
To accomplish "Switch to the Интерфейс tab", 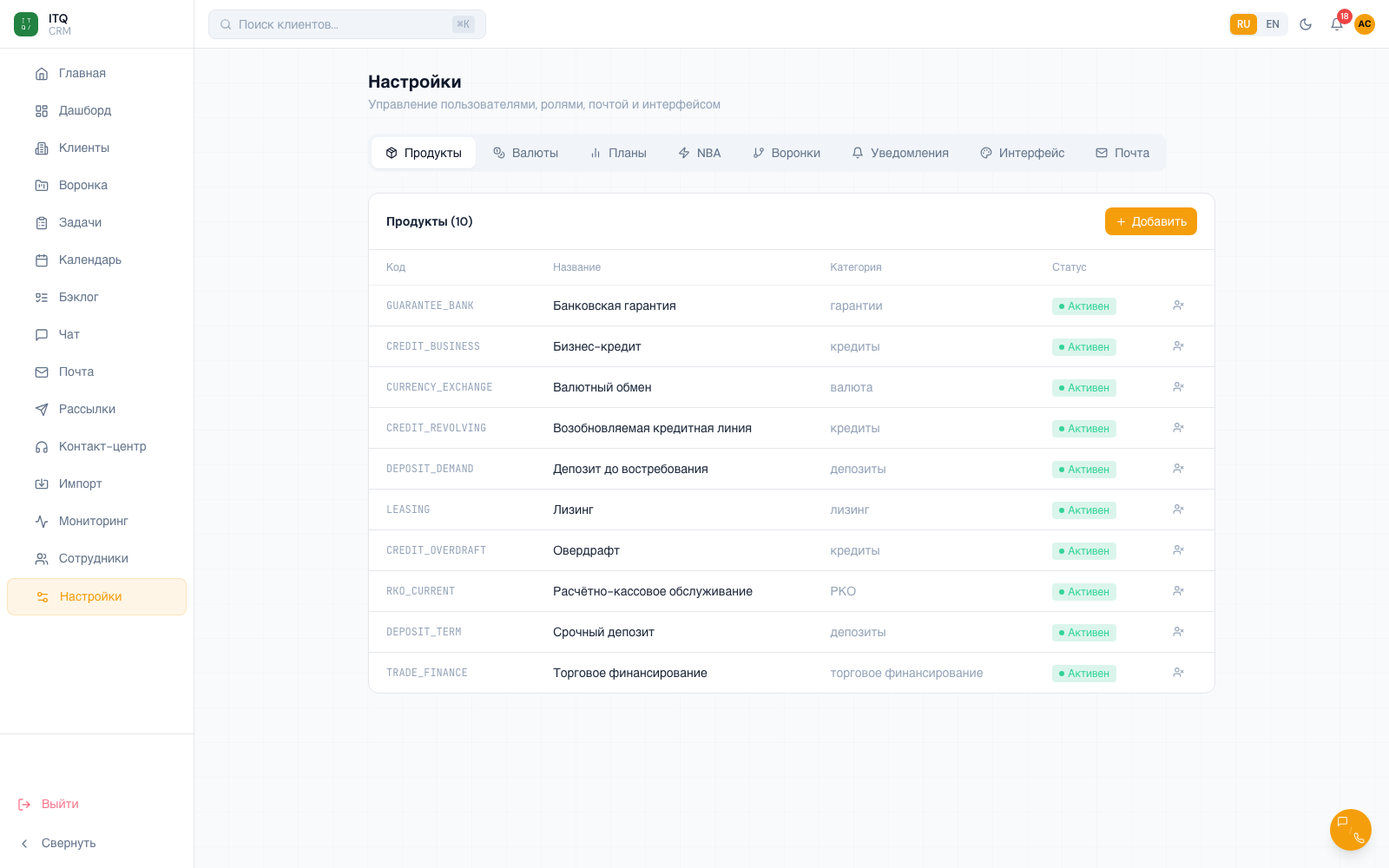I will tap(1023, 153).
